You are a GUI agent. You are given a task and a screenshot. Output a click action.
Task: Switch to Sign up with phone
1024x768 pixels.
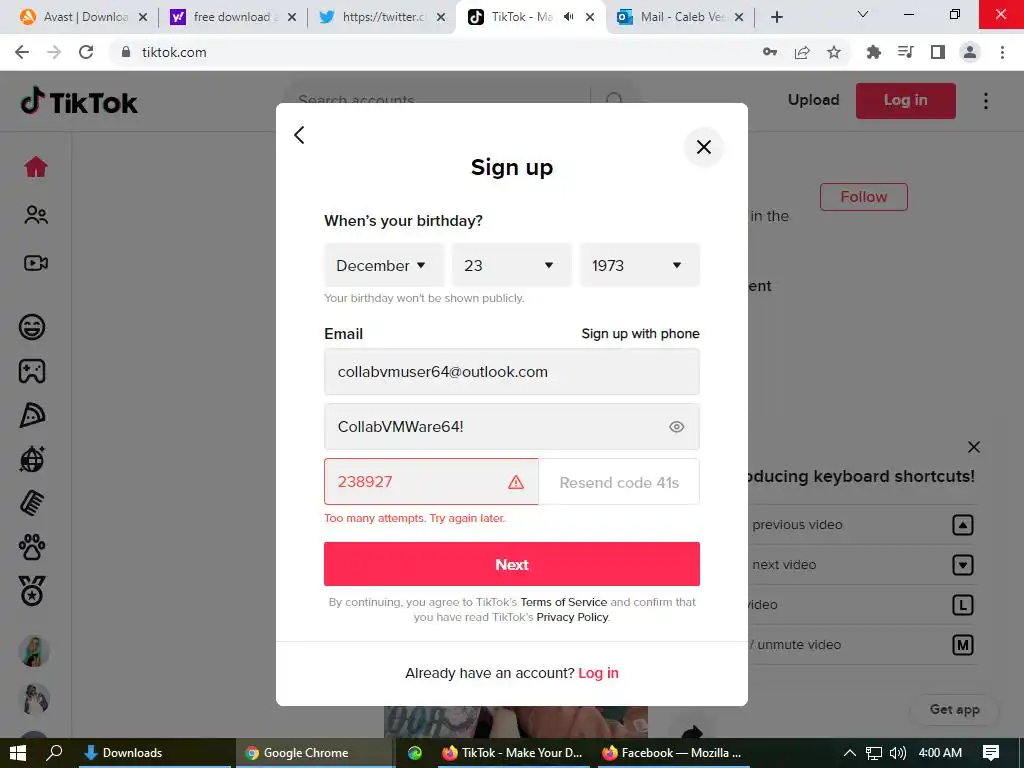point(640,334)
